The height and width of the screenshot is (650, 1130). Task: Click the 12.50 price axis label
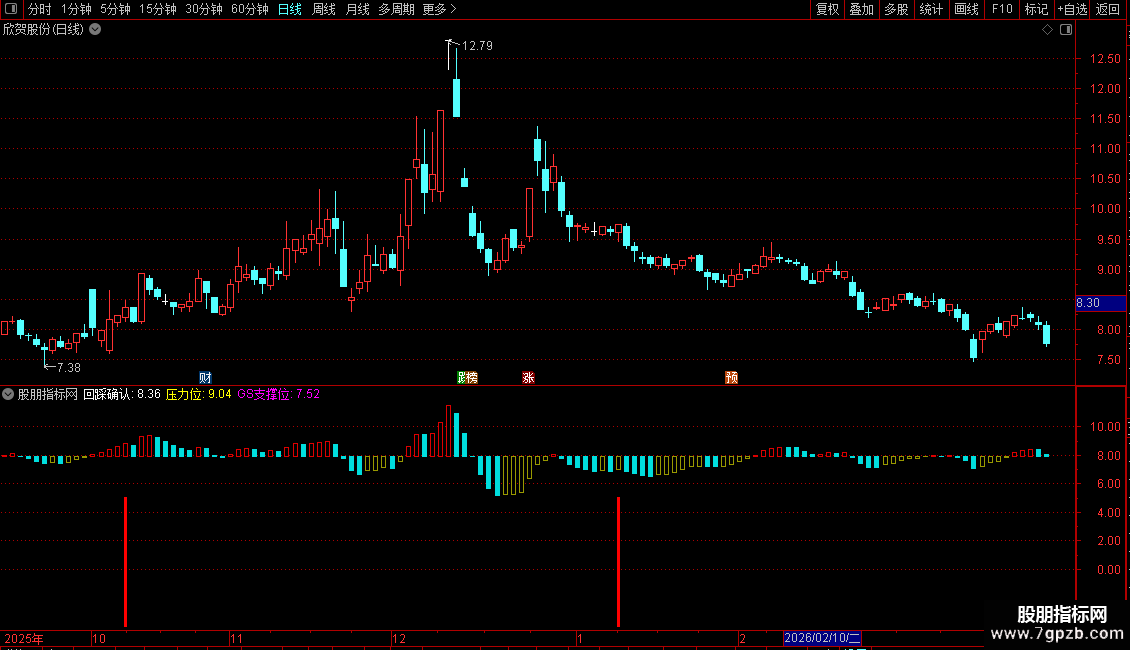click(1105, 58)
